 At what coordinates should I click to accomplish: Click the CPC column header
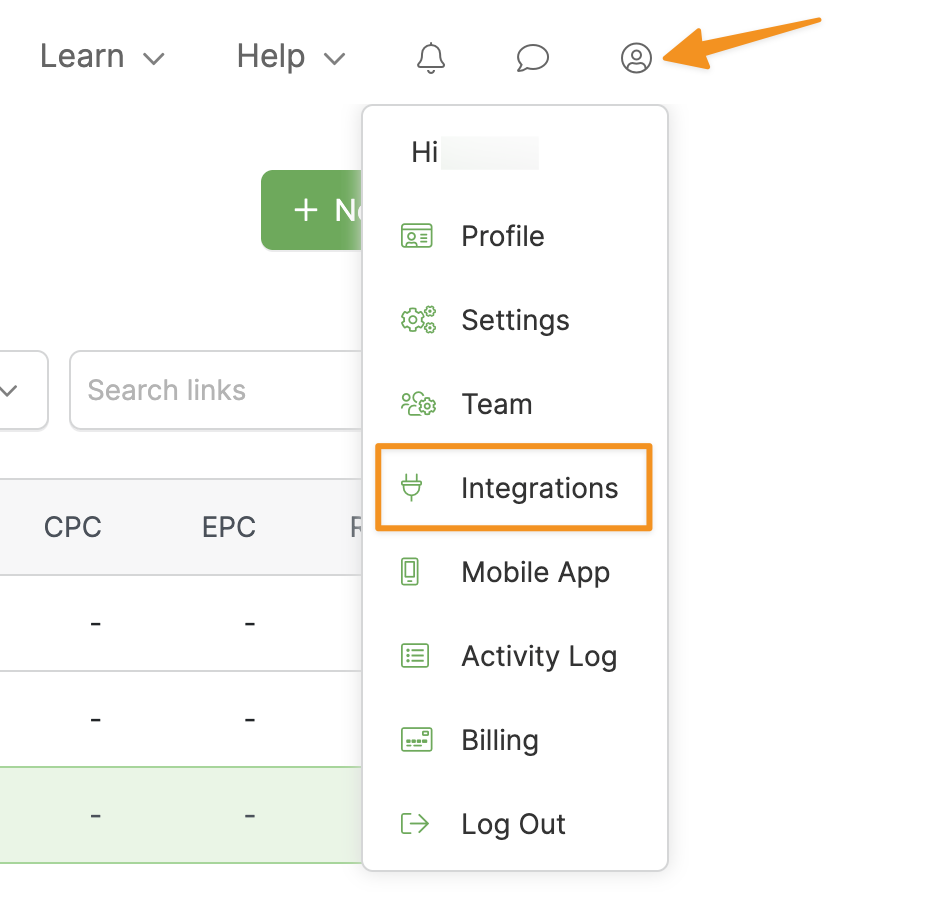tap(73, 527)
